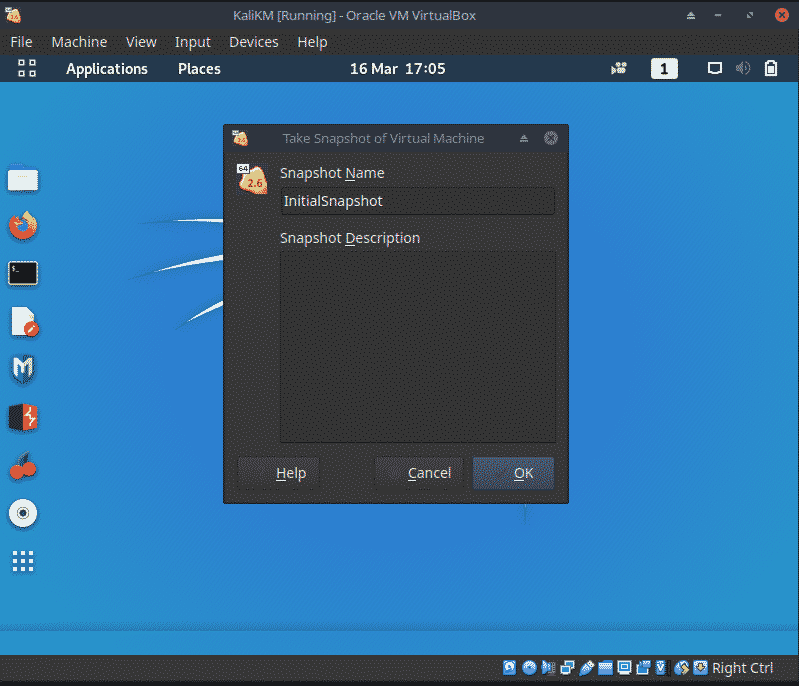Click the clock showing 16 Mar 17:05
The image size is (799, 686).
pos(397,69)
